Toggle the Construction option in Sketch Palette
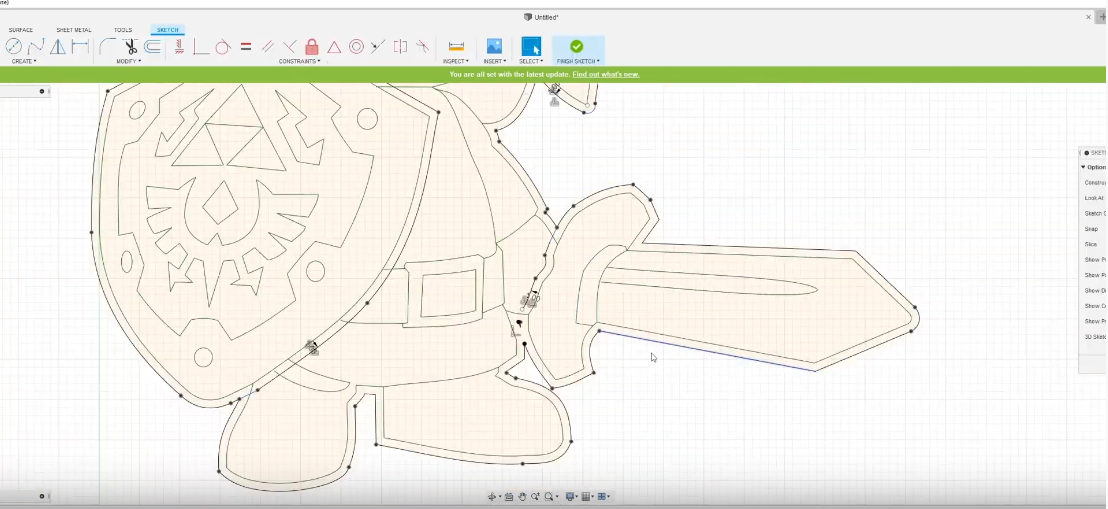 tap(1095, 183)
